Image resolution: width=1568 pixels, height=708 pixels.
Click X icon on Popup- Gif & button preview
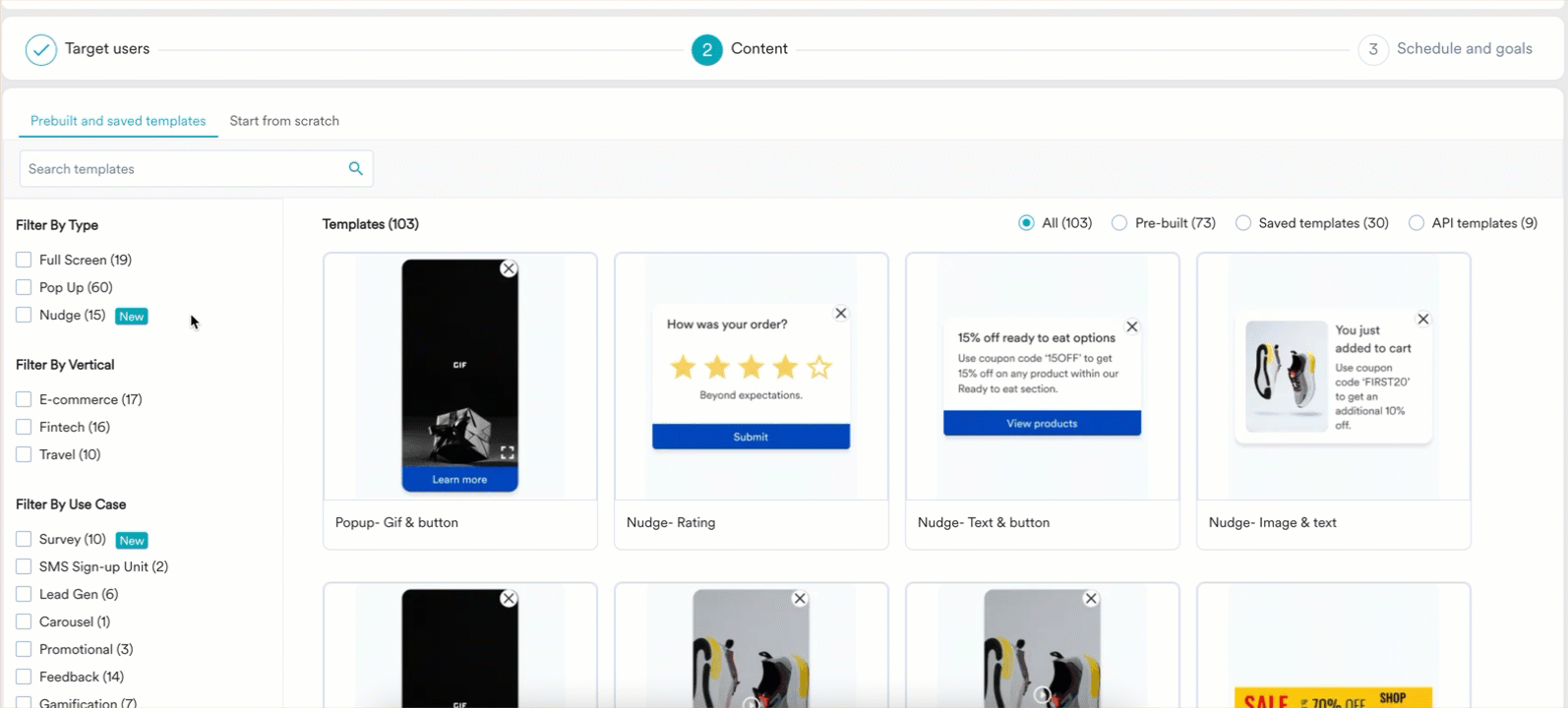(509, 269)
